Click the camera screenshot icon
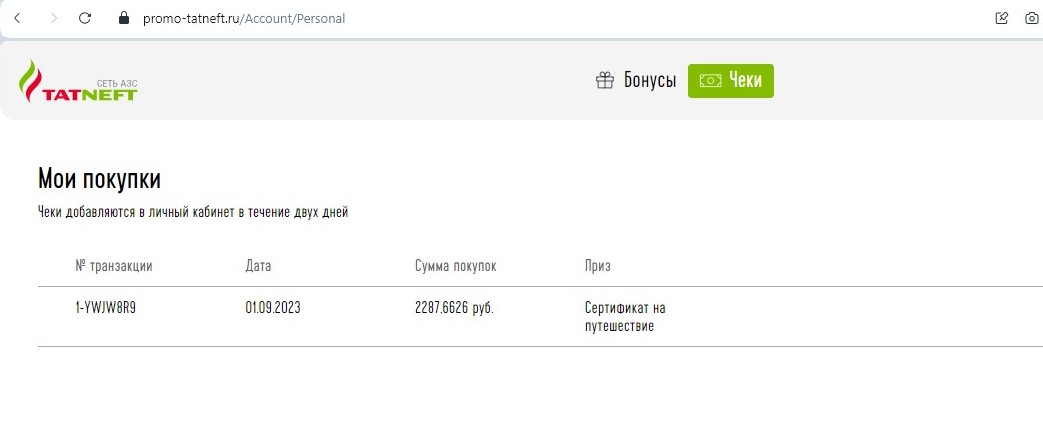Image resolution: width=1043 pixels, height=423 pixels. click(x=1032, y=19)
